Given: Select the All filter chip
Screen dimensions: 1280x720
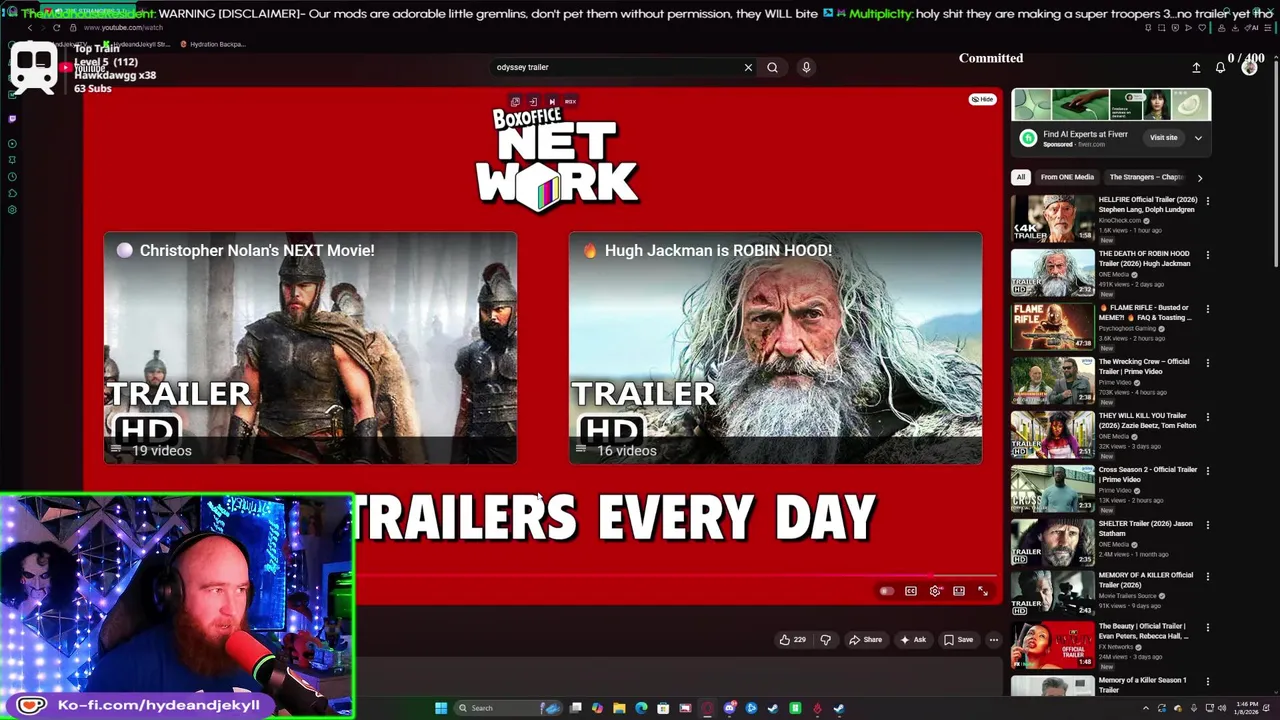Looking at the screenshot, I should point(1020,177).
